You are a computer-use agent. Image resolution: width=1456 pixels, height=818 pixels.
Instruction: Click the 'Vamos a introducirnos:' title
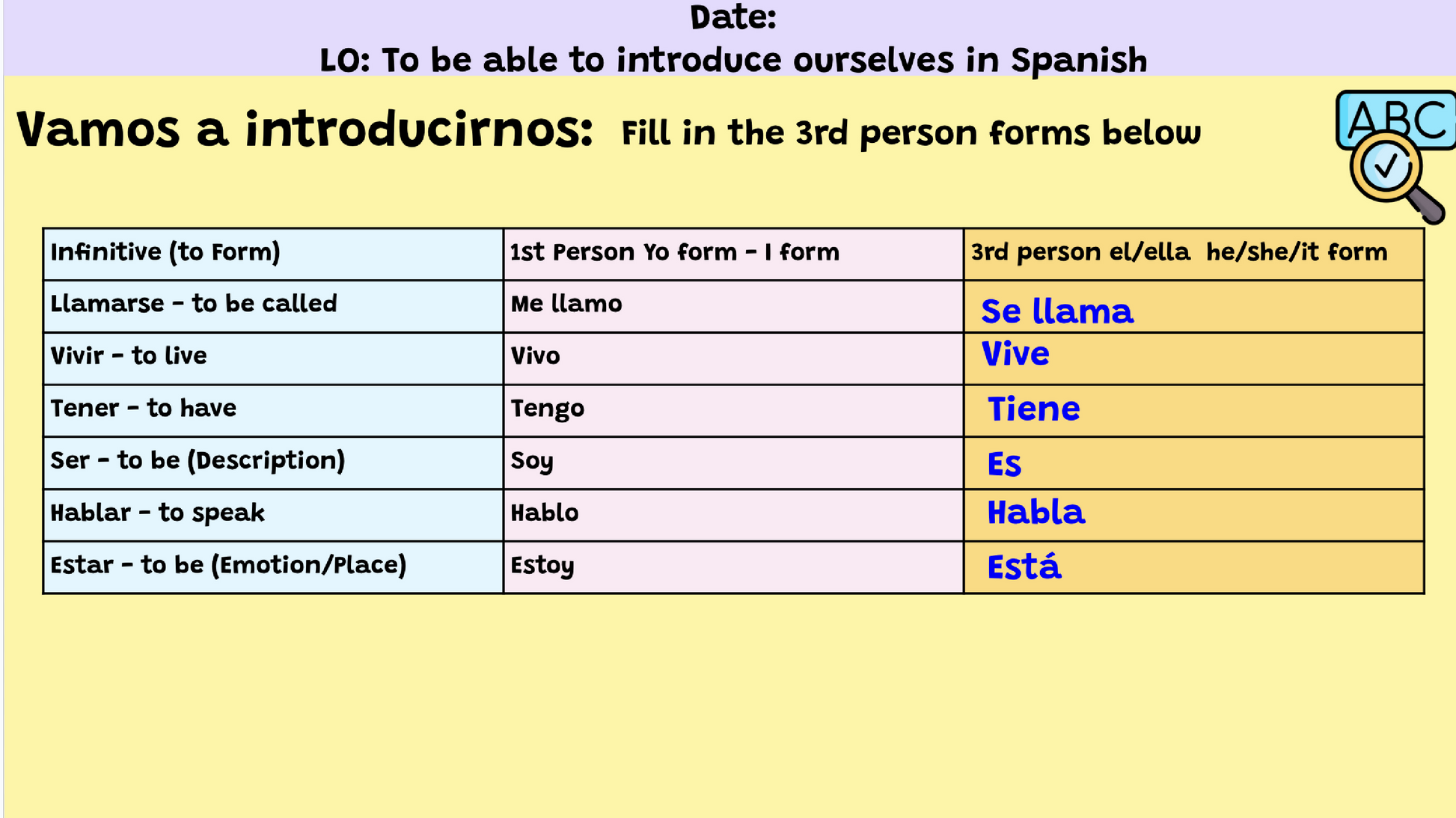pyautogui.click(x=305, y=129)
